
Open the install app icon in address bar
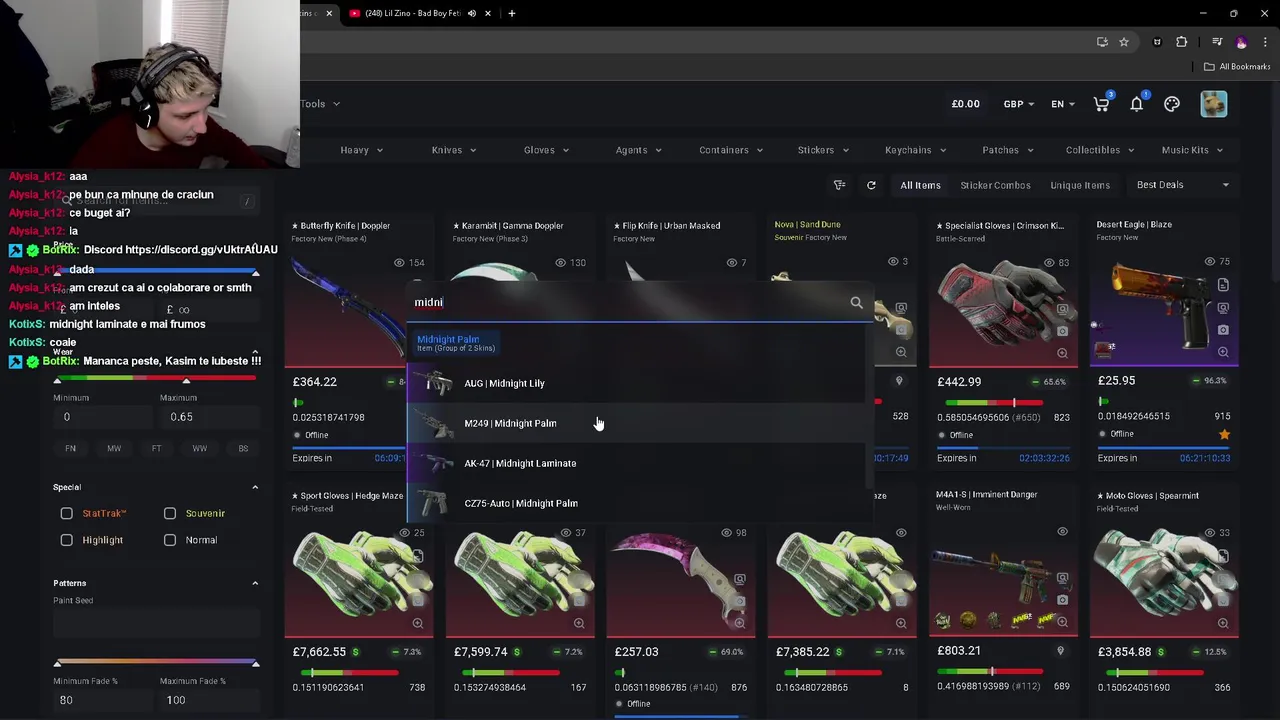click(1102, 42)
